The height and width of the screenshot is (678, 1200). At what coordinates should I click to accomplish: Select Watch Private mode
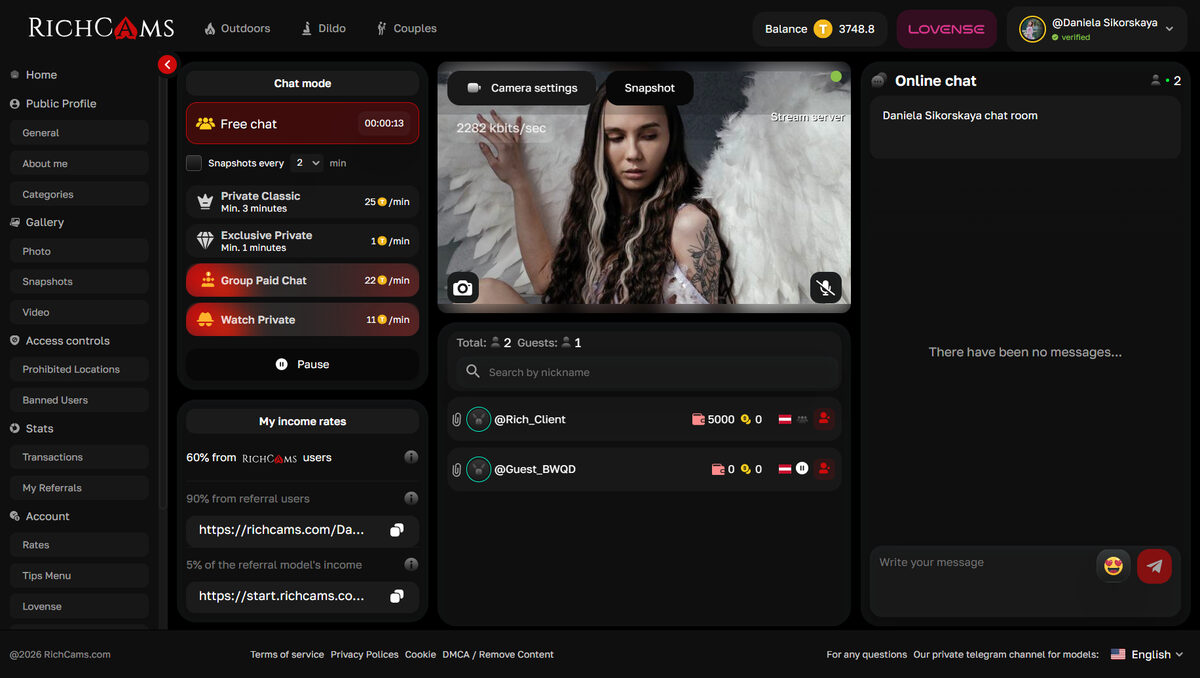tap(302, 320)
